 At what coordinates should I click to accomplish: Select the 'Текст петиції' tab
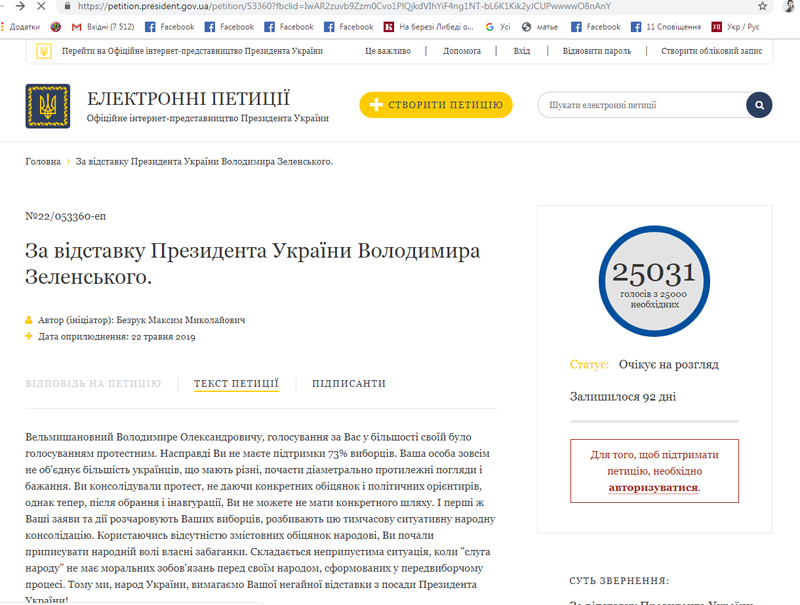236,384
